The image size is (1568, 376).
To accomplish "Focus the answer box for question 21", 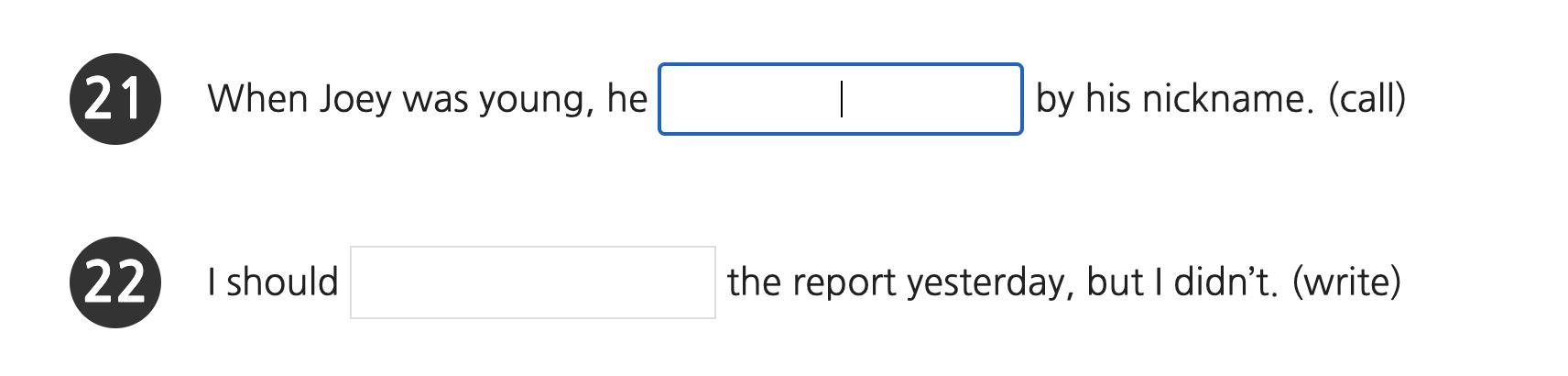I will 840,99.
